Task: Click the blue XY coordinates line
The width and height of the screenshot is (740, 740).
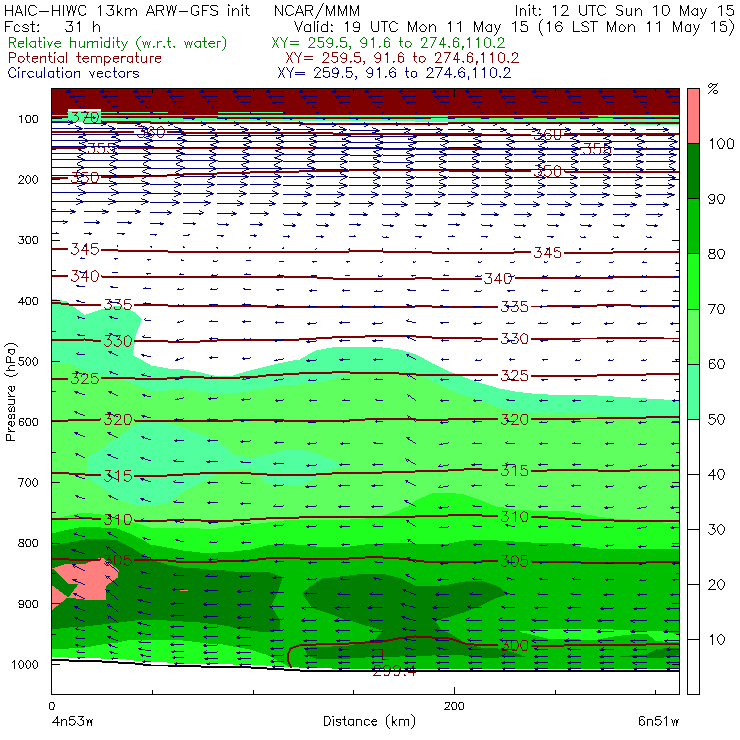Action: click(x=394, y=73)
